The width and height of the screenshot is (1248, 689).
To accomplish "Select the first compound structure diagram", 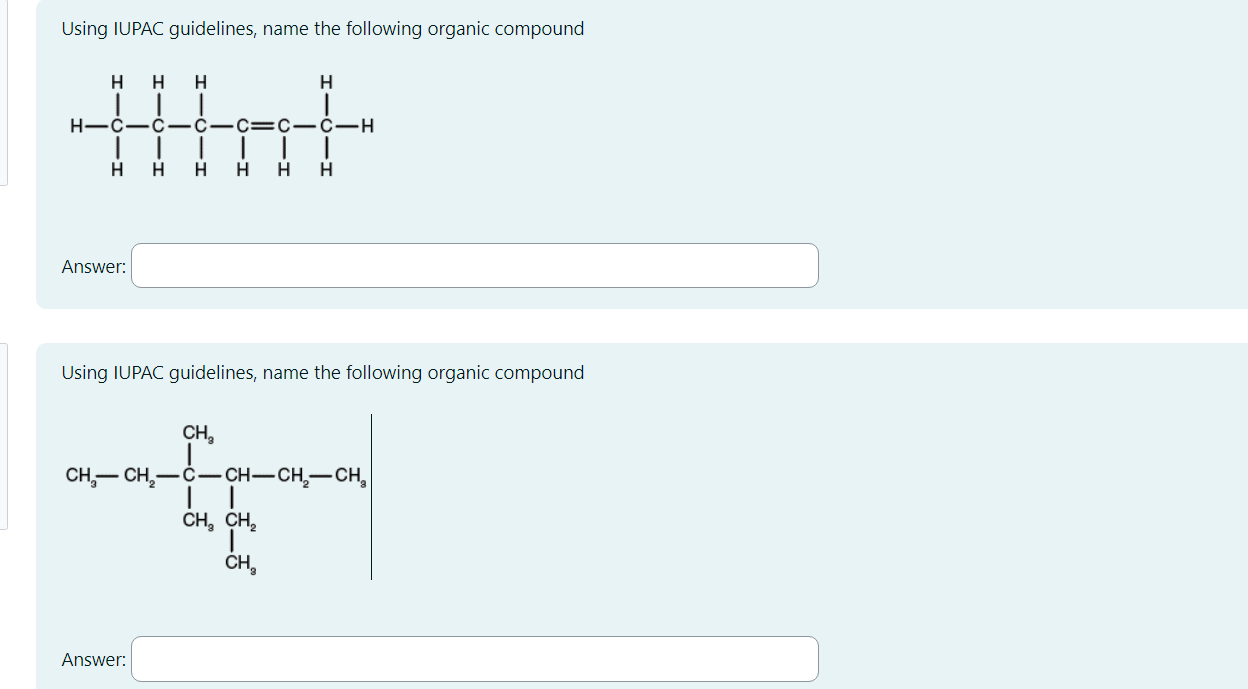I will (222, 125).
